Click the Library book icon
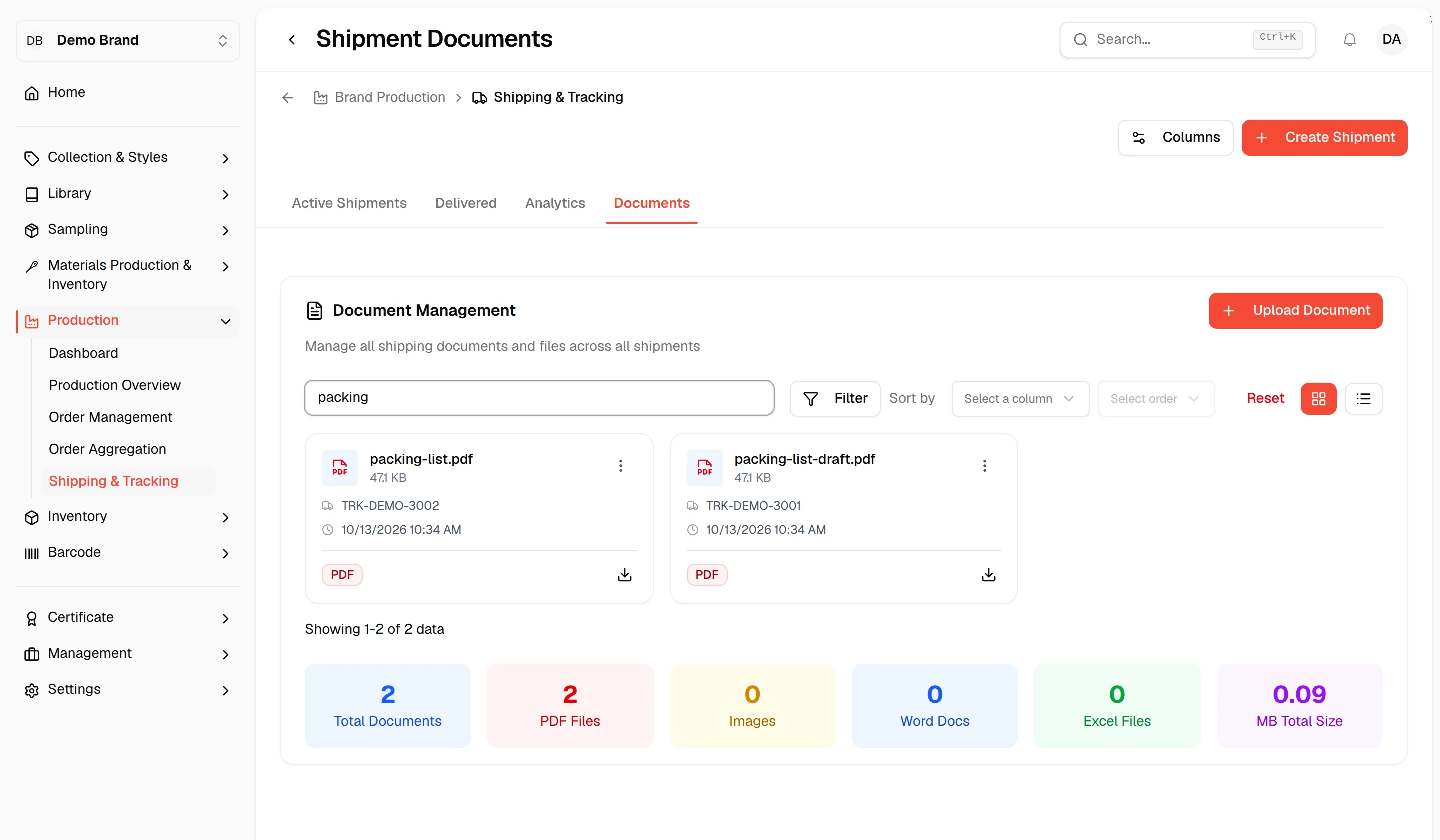This screenshot has width=1440, height=840. [x=32, y=194]
